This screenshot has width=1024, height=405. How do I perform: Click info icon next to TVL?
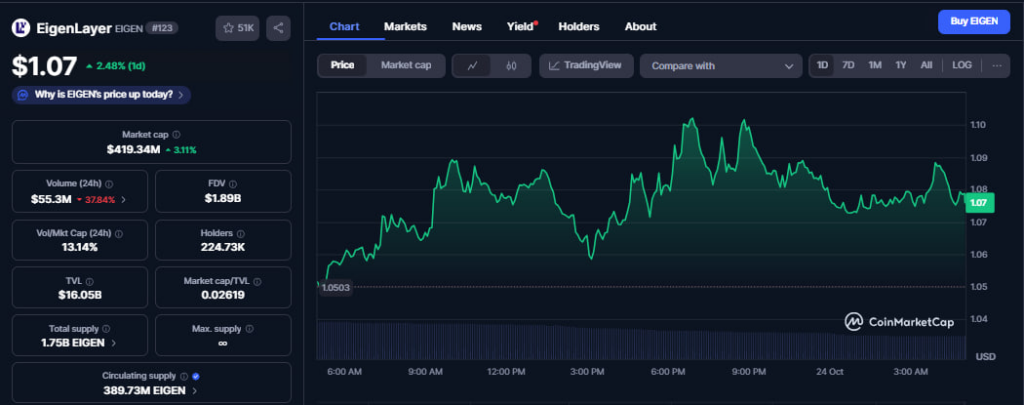[90, 282]
